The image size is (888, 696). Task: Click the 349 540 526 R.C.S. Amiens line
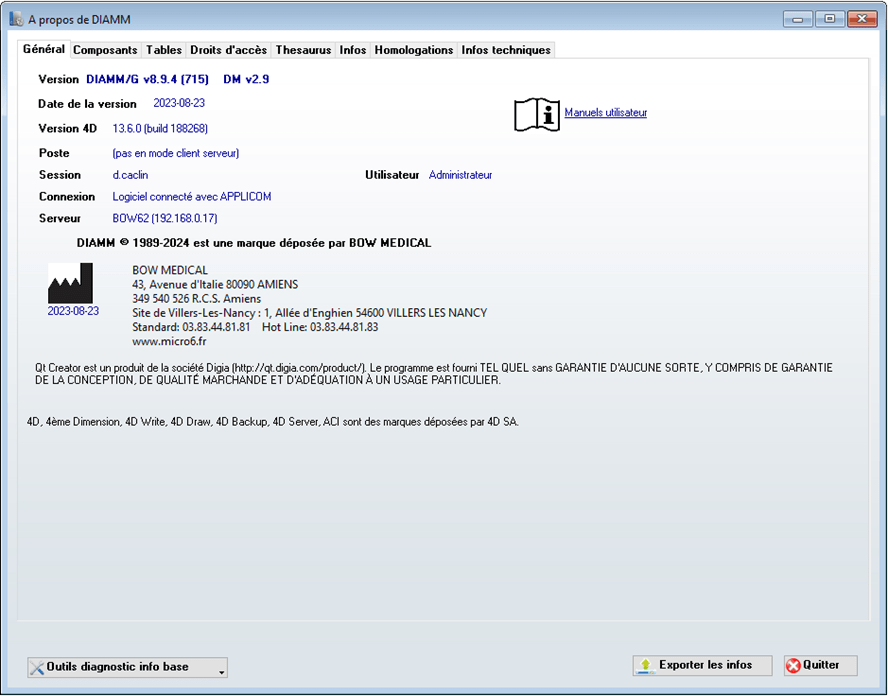197,298
